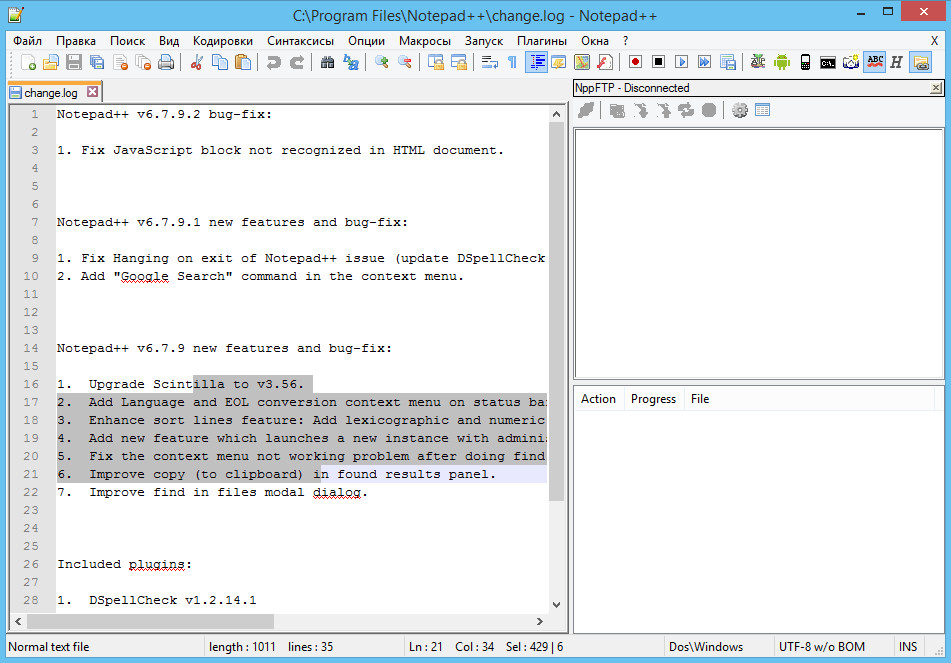Image resolution: width=951 pixels, height=663 pixels.
Task: Open the Синтаксисы menu
Action: (x=300, y=41)
